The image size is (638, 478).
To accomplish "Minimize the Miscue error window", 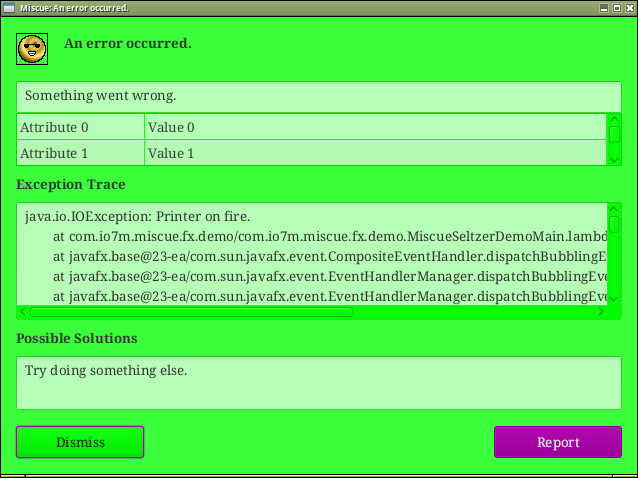I will click(604, 8).
